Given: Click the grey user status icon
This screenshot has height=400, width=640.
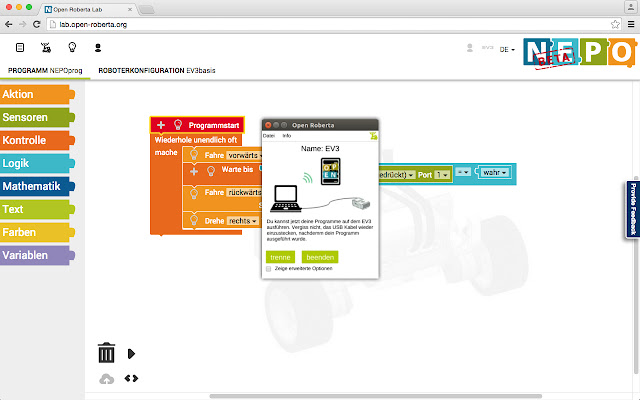Looking at the screenshot, I should [x=470, y=48].
